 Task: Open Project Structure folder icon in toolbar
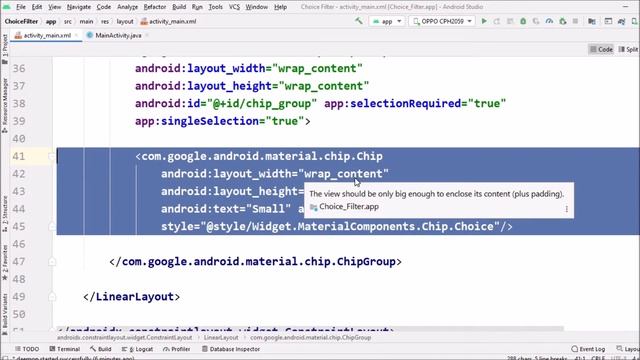(592, 21)
